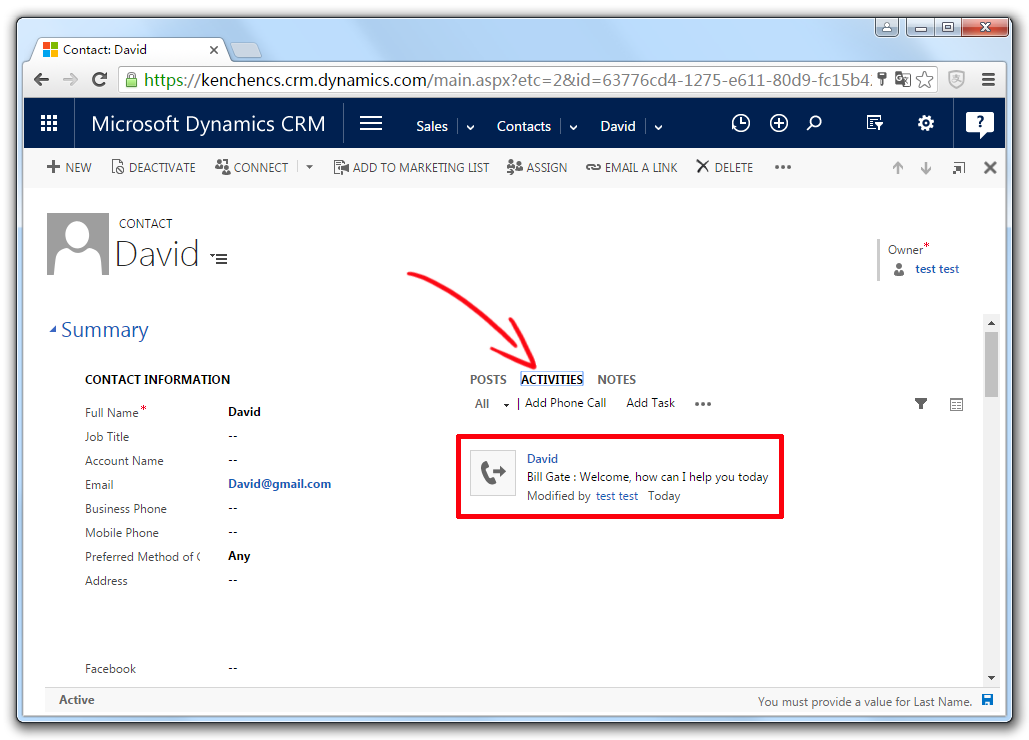Click the Contact: David browser tab
The image size is (1029, 740).
[129, 50]
